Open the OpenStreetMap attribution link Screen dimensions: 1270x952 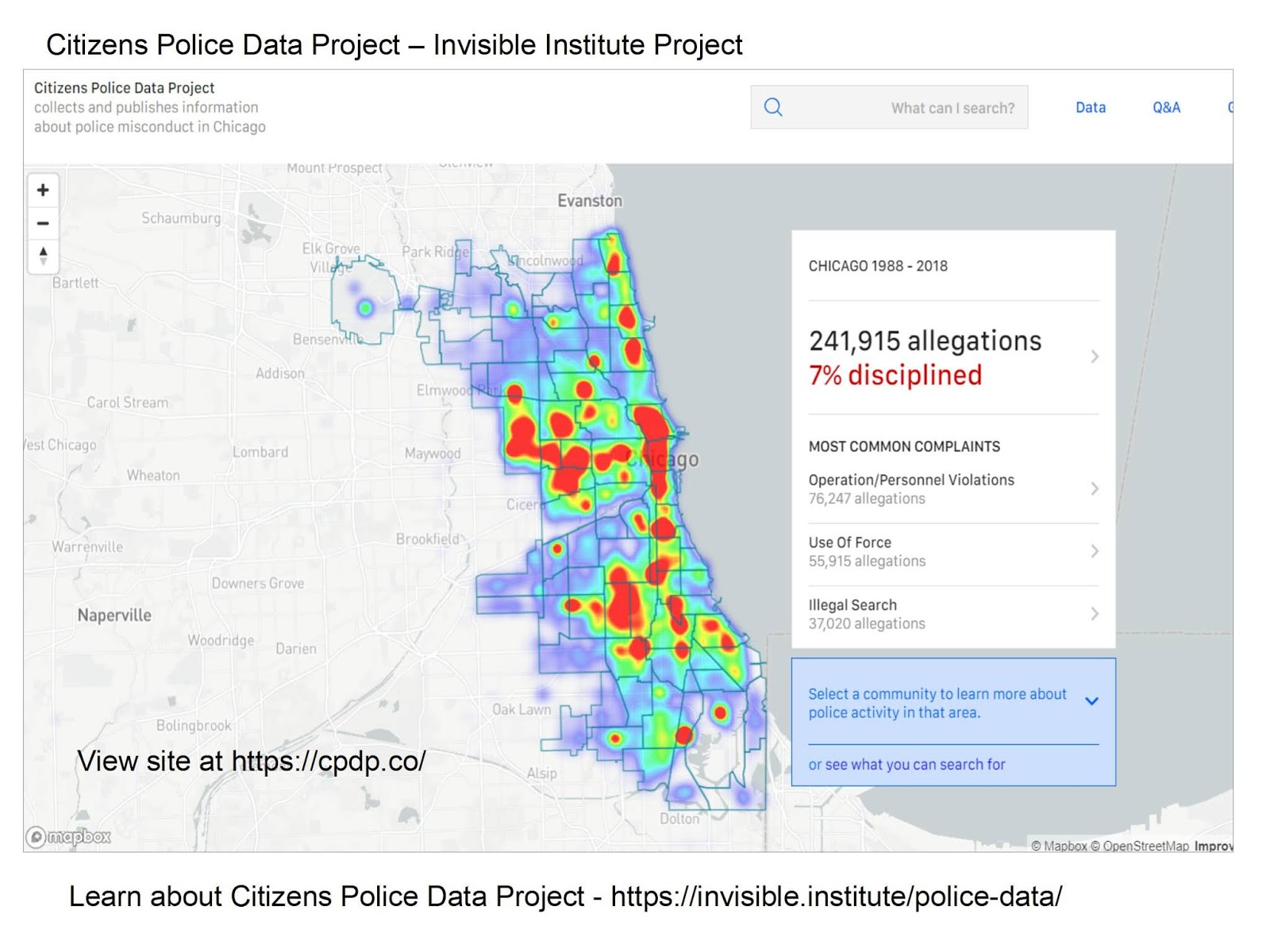tap(1140, 846)
